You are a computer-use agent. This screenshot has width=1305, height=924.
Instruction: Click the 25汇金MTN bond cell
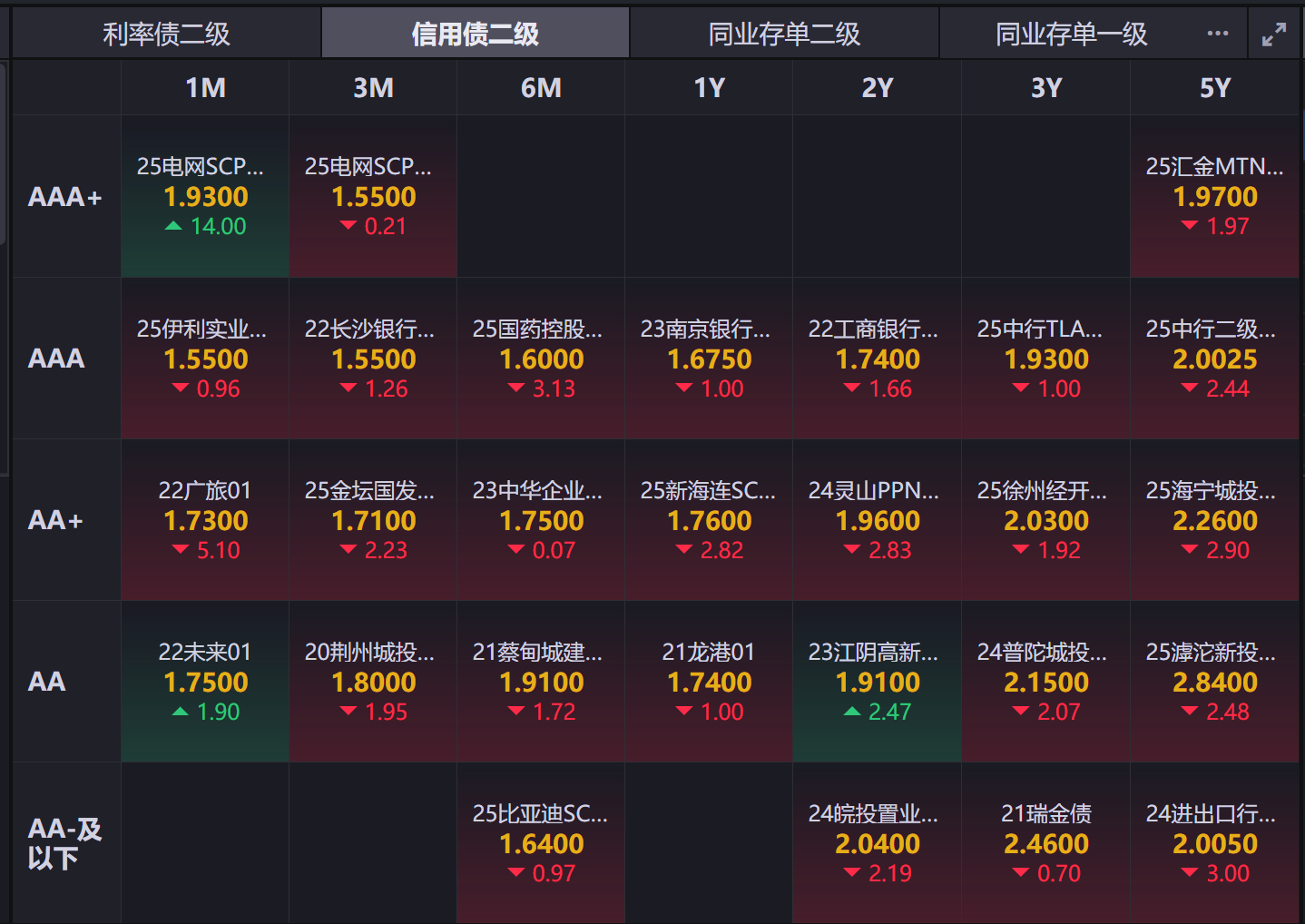1214,196
